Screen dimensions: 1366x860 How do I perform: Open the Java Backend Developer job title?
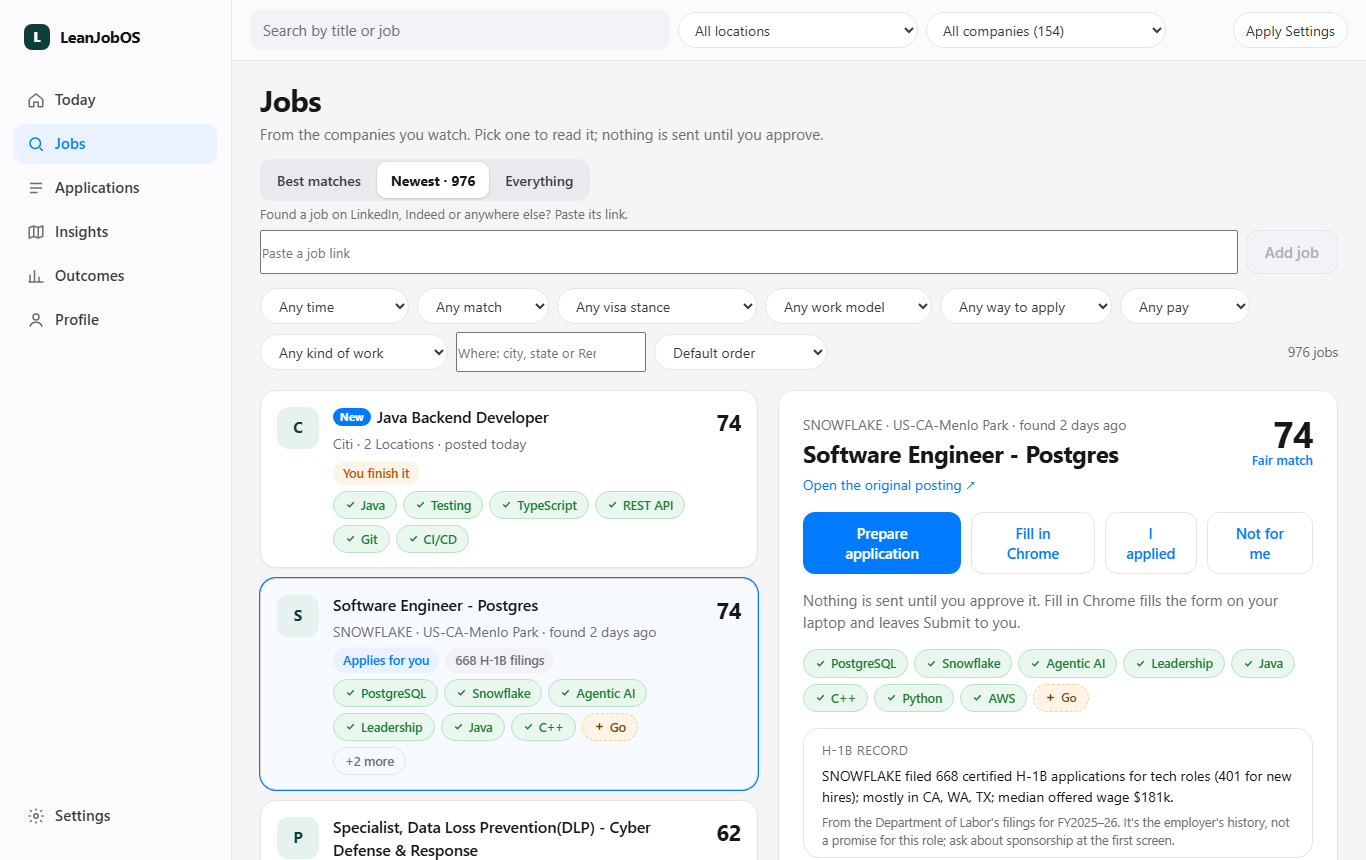463,417
